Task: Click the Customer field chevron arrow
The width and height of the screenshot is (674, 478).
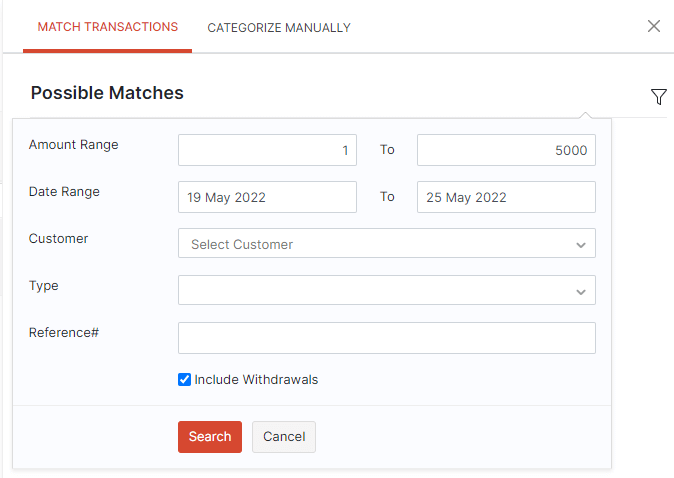Action: 581,244
